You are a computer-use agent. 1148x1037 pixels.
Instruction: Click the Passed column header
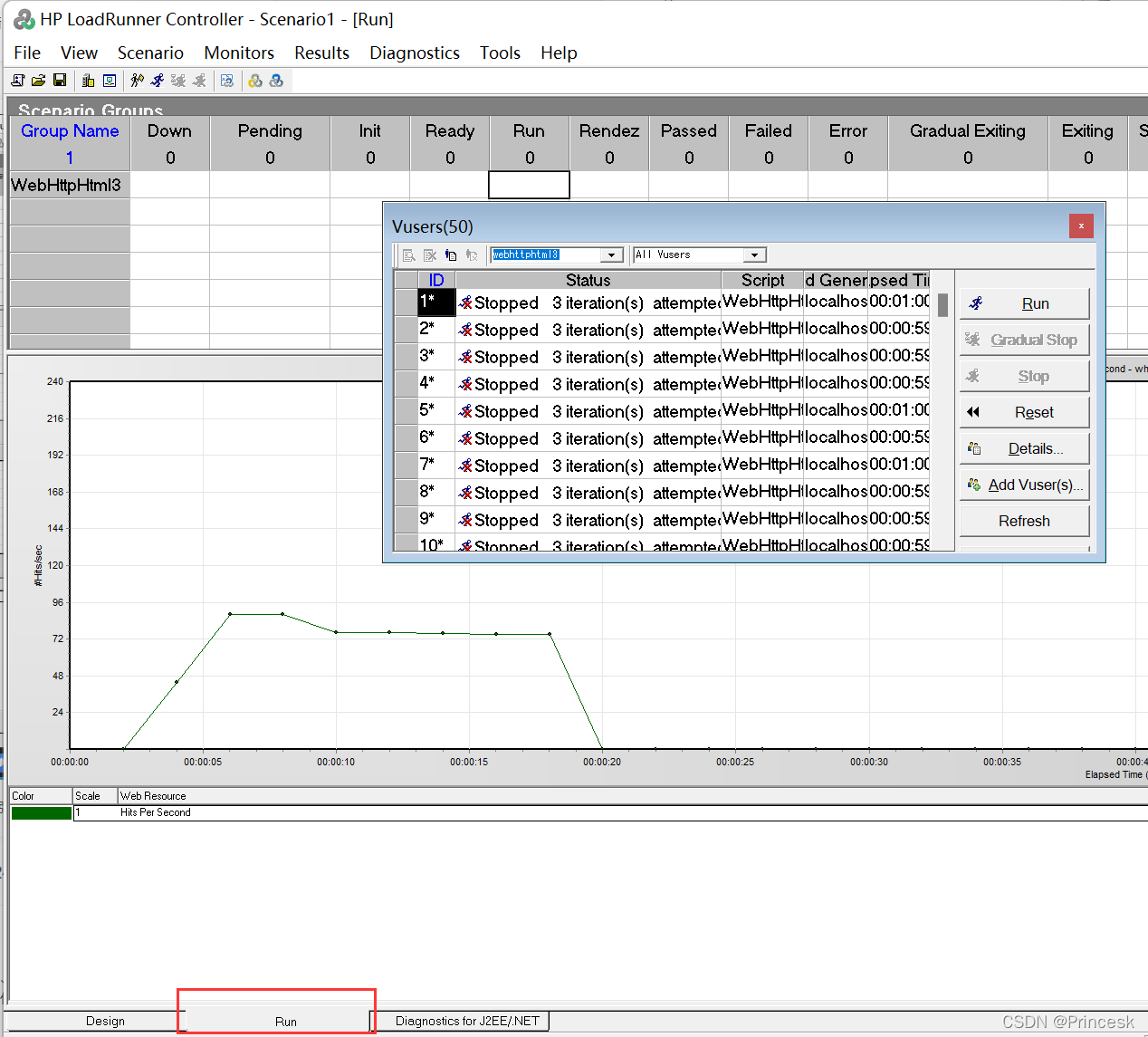click(689, 130)
